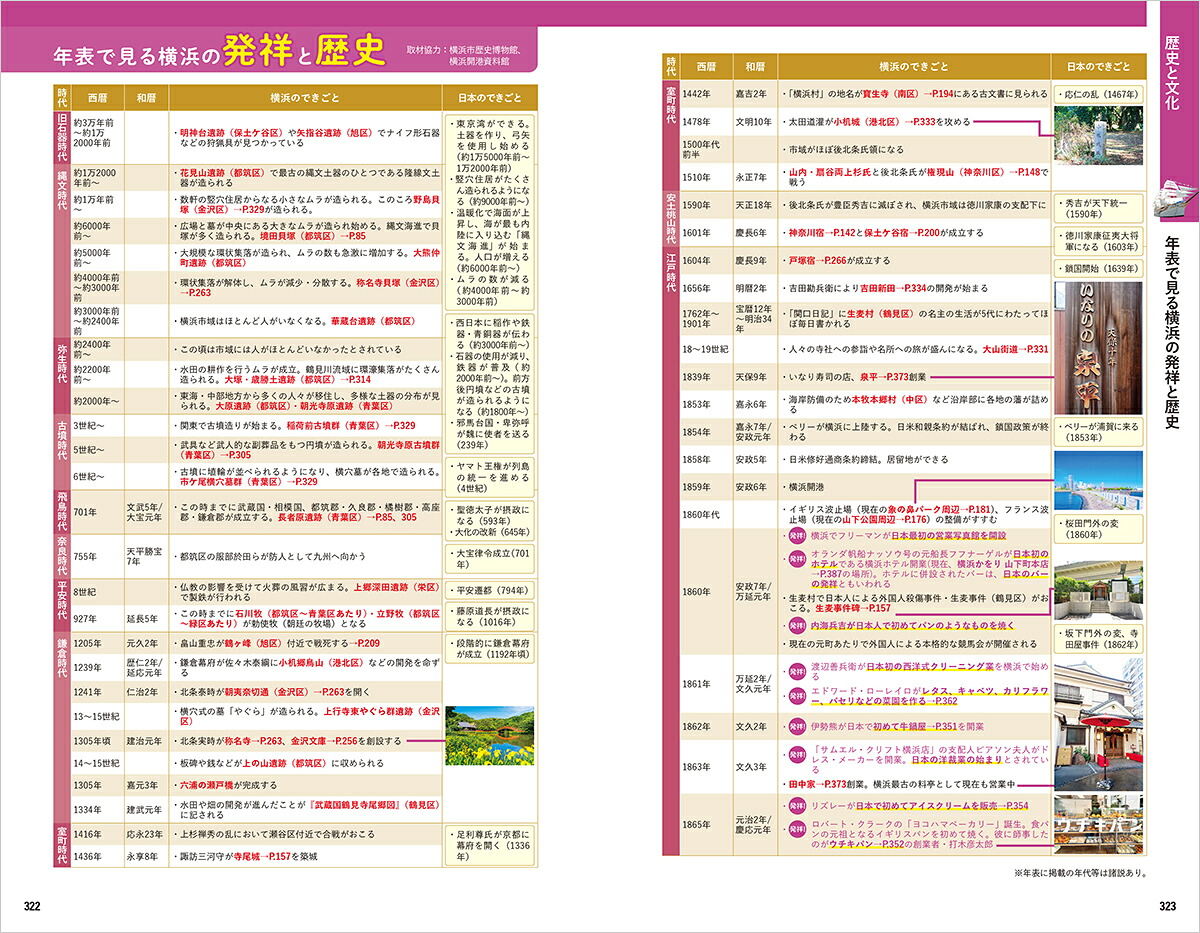Select the 鎌倉時代 era label
Image resolution: width=1200 pixels, height=933 pixels.
[x=62, y=657]
